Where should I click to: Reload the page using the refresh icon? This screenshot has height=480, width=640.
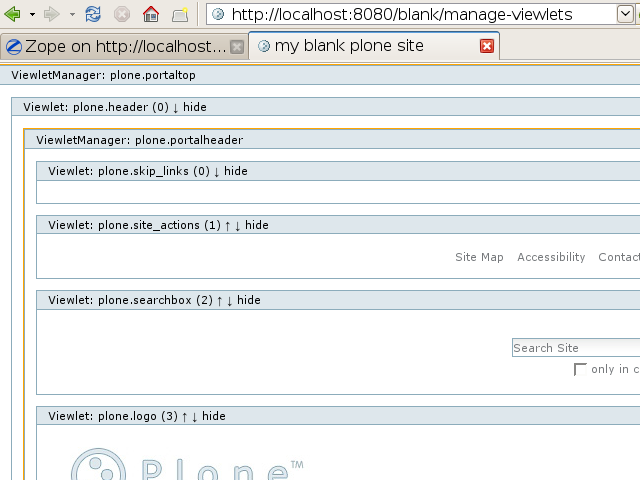pos(93,14)
